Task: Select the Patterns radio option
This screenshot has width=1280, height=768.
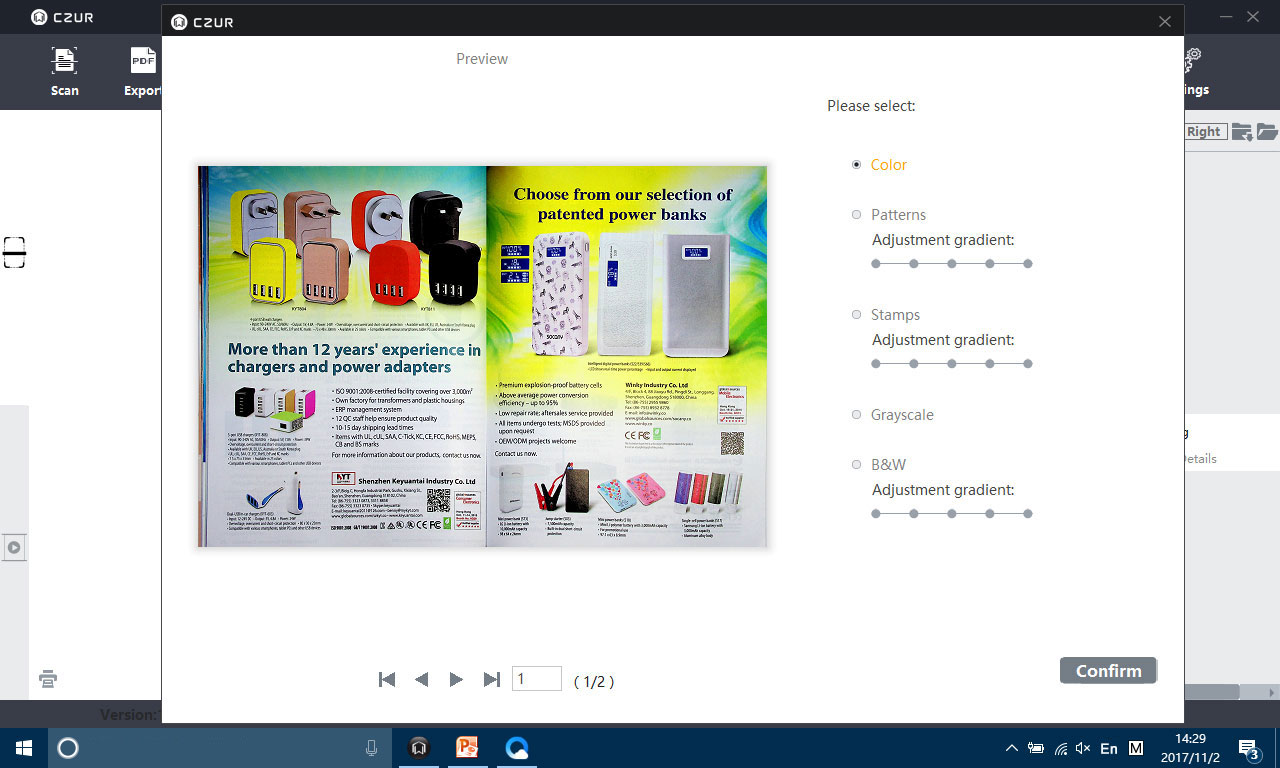Action: point(856,215)
